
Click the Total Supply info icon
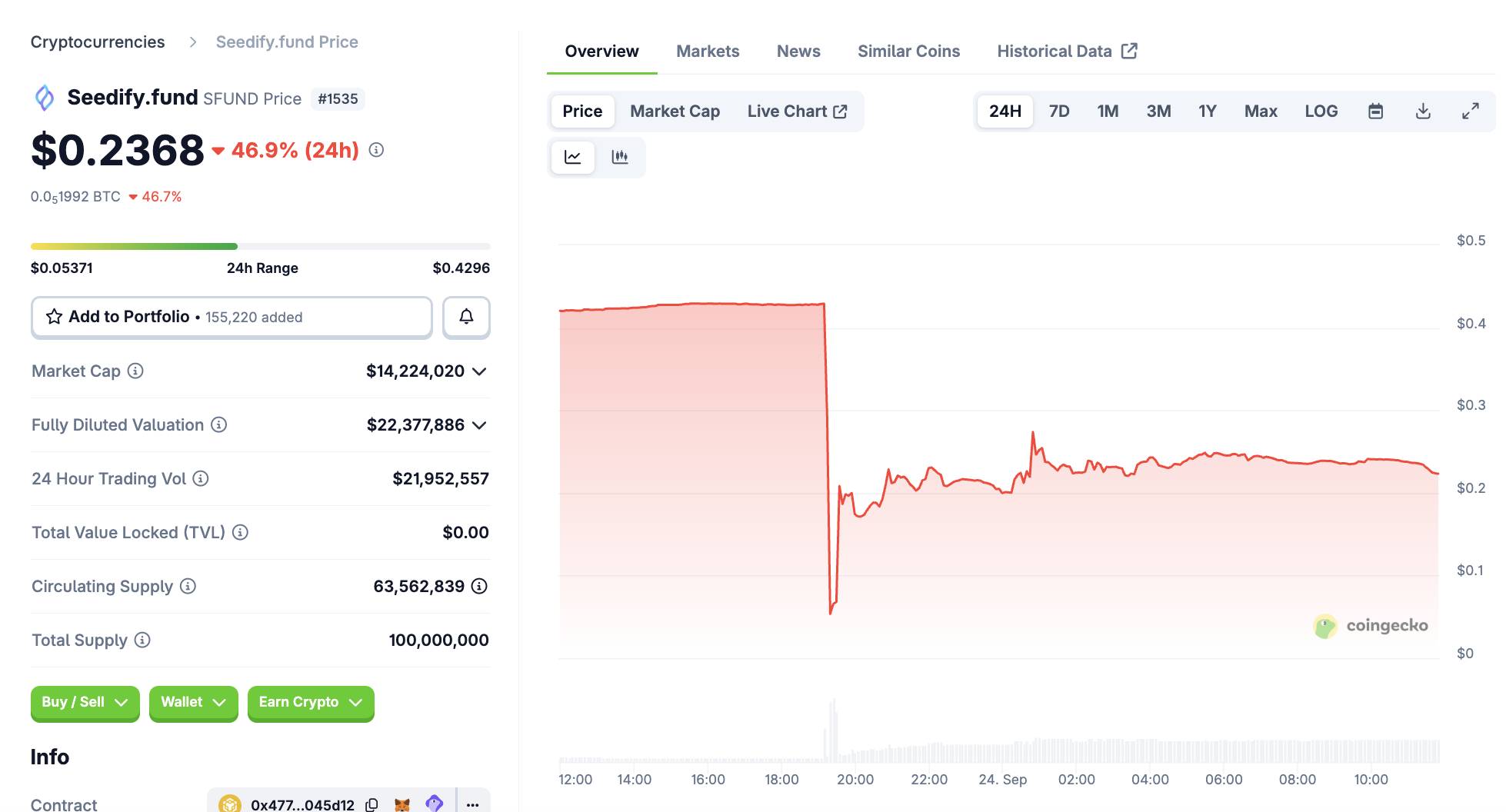[x=142, y=641]
